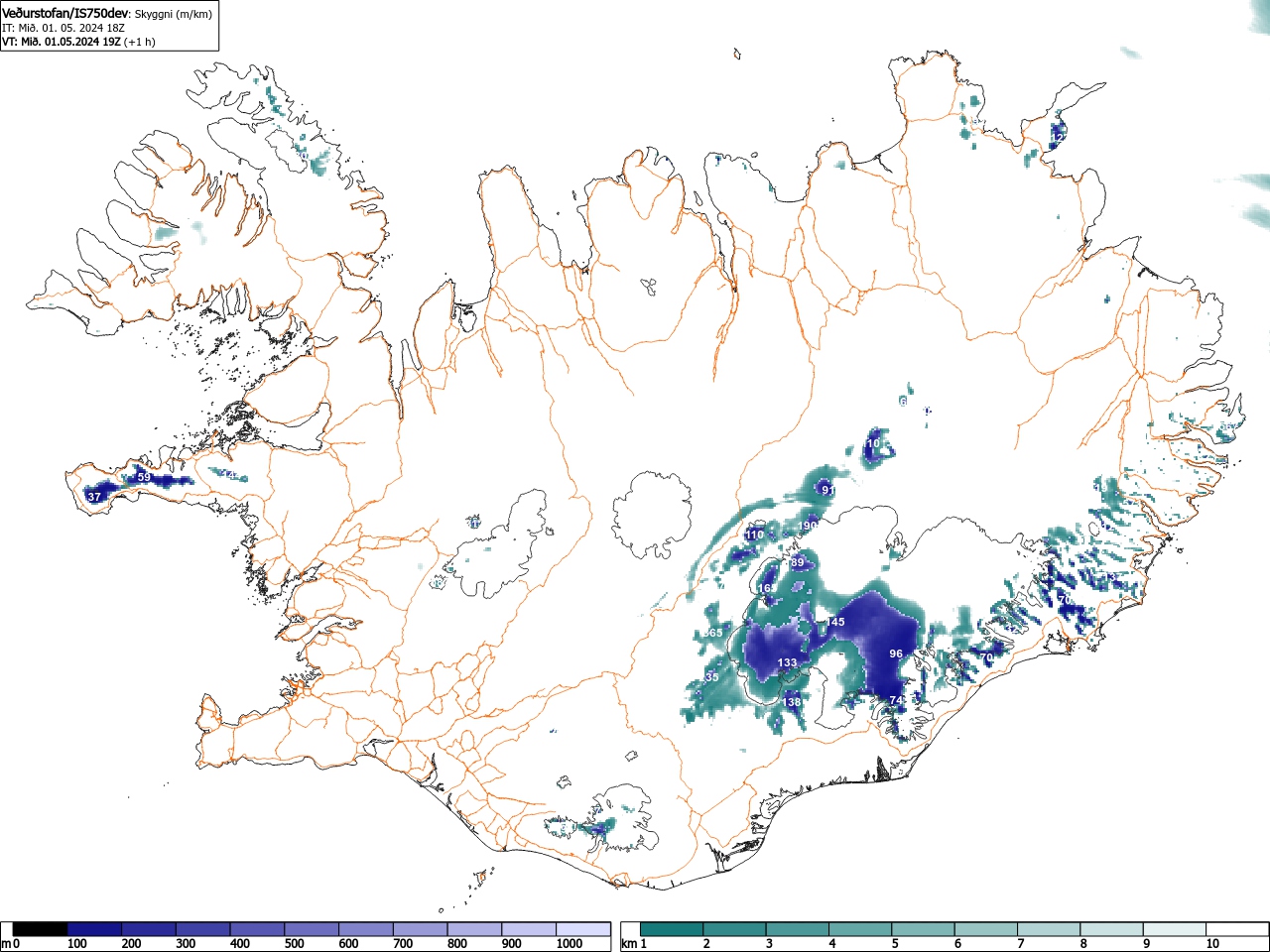Click the 500 tick label on the legend

294,944
